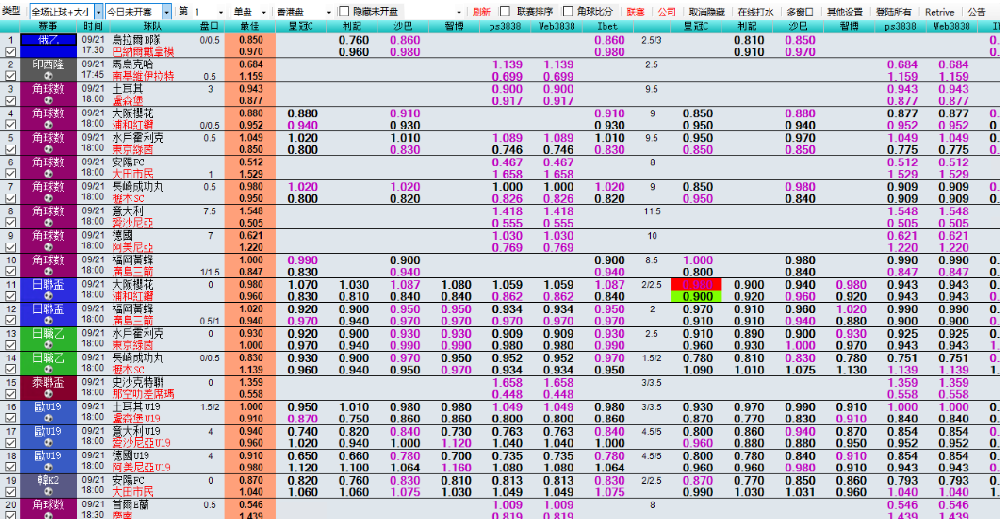Click the 取消隐藏 button
1000x519 pixels.
[707, 11]
